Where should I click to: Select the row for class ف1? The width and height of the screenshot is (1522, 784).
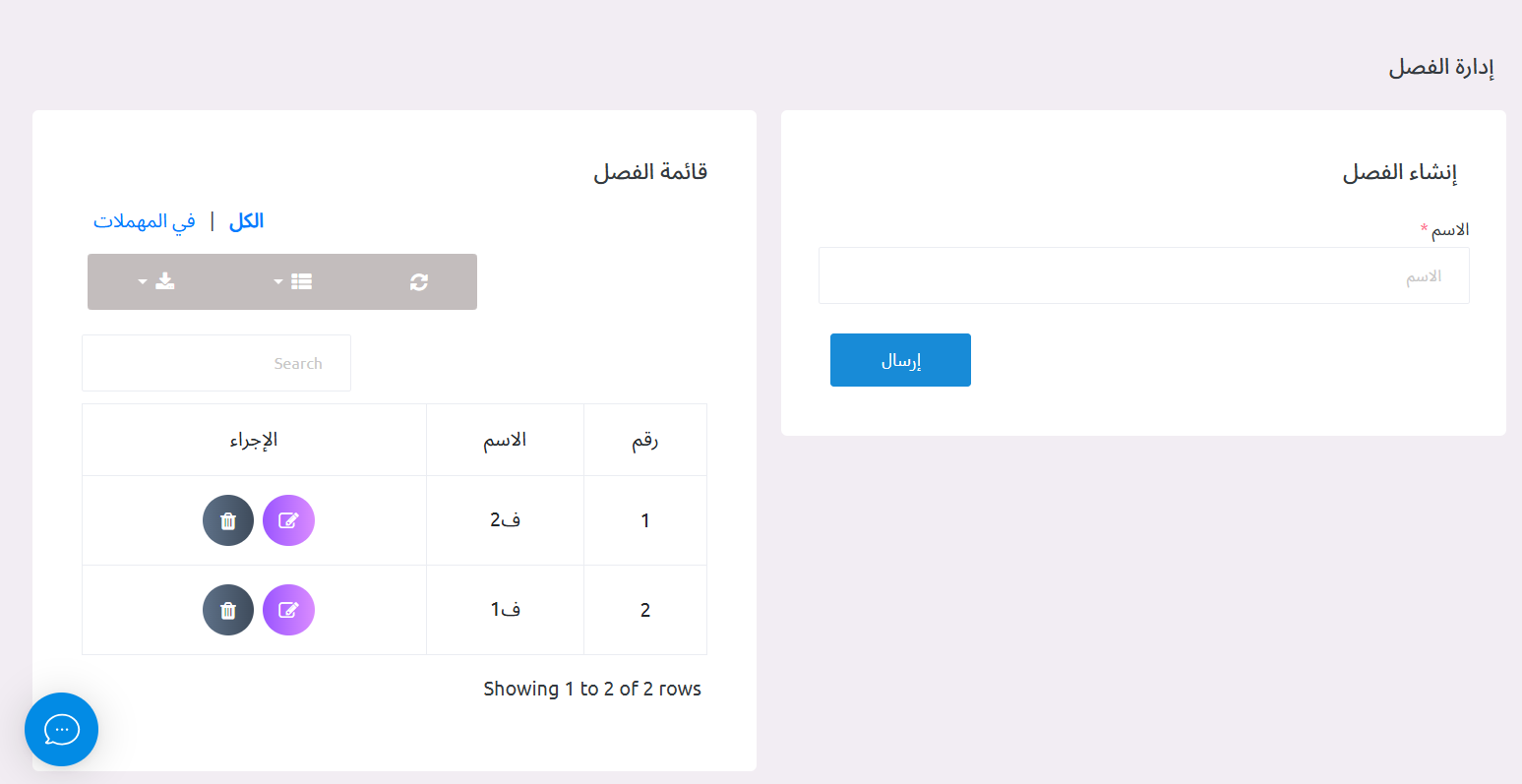click(x=505, y=610)
